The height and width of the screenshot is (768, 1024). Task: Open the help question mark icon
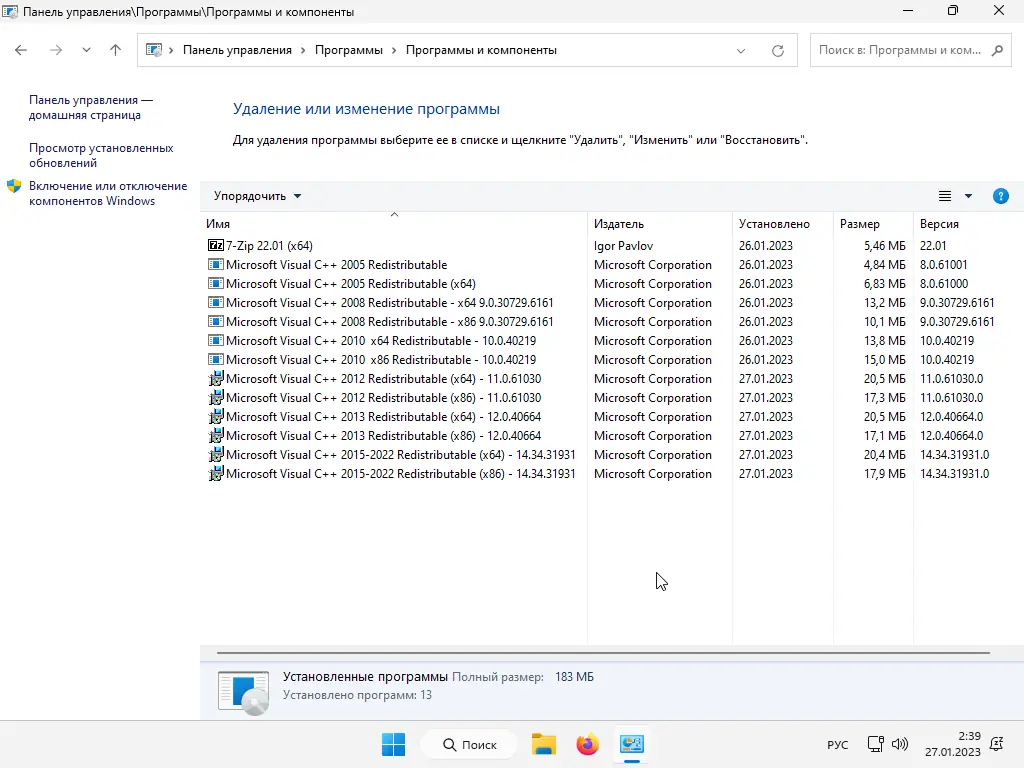[1000, 196]
